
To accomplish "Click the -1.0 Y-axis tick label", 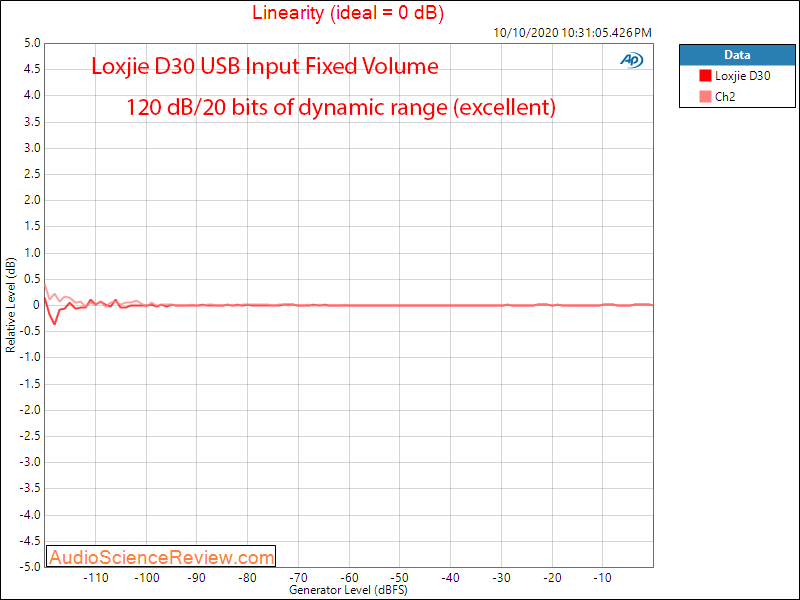I will [x=30, y=357].
